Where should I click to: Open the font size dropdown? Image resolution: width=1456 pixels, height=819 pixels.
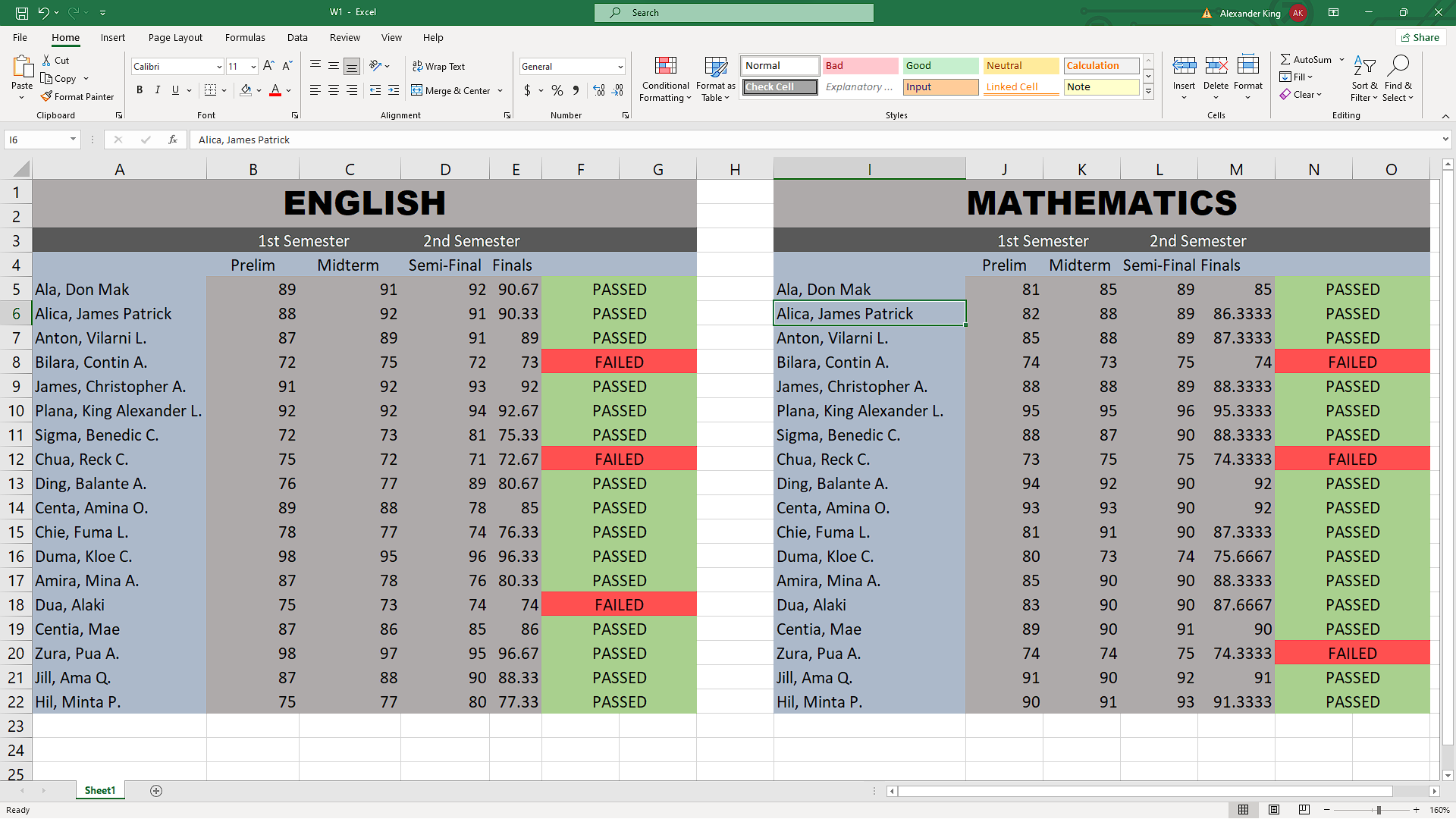click(253, 67)
